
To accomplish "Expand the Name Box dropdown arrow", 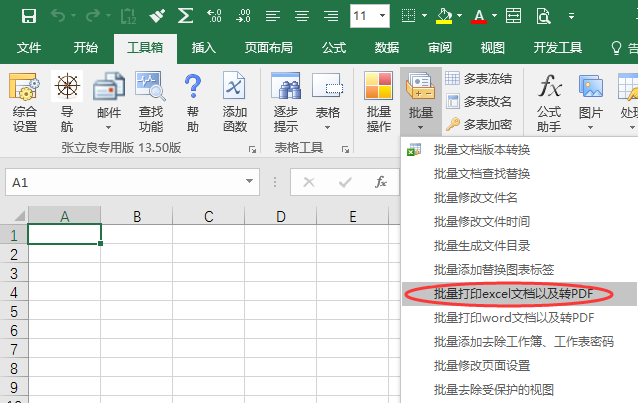I will 250,182.
